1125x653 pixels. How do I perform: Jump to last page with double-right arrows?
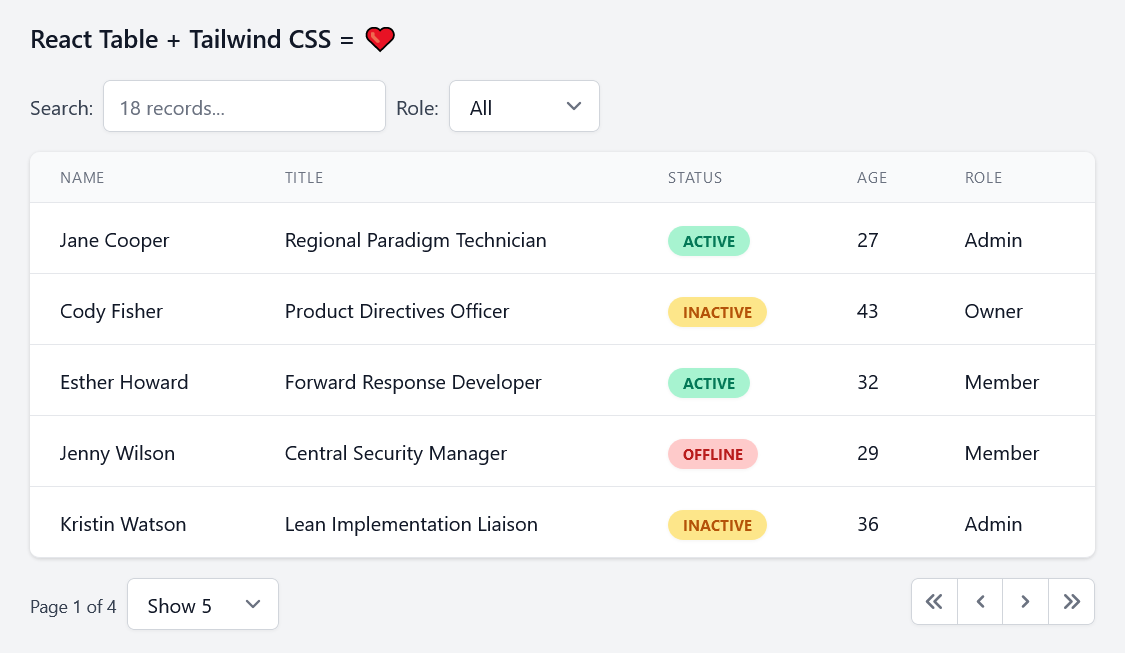[x=1071, y=601]
